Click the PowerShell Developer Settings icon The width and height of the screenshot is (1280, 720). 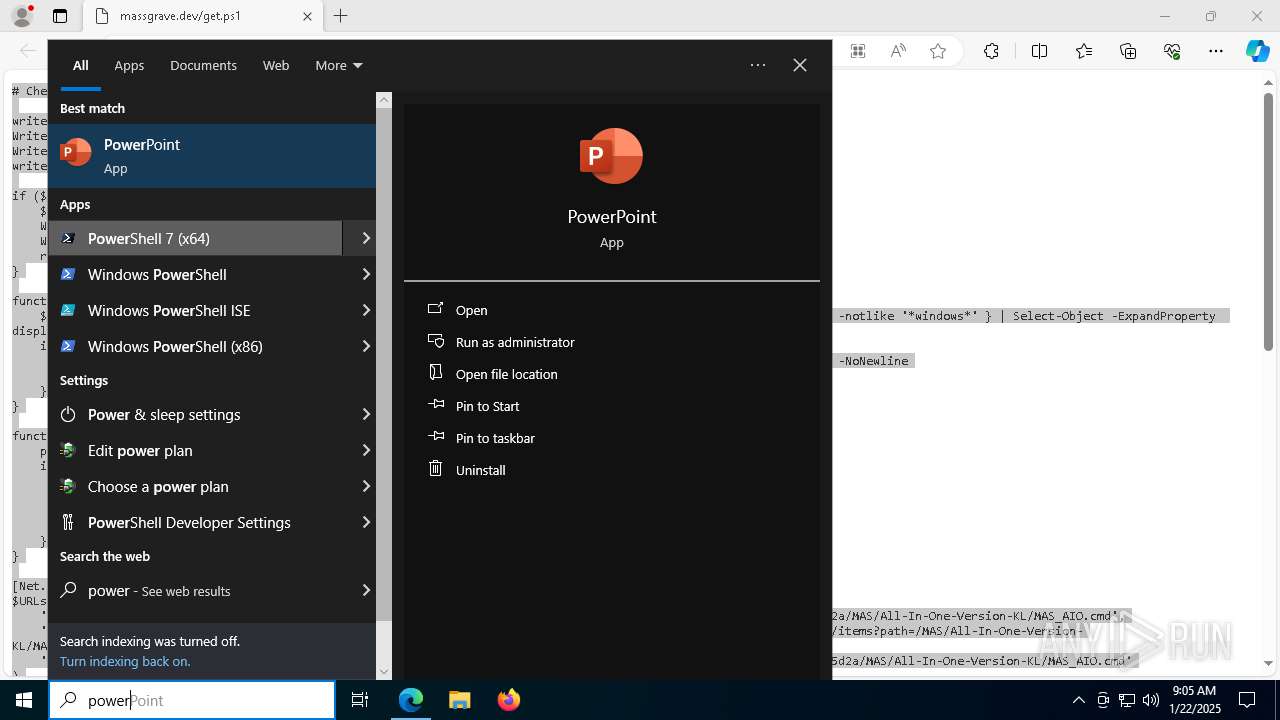tap(68, 522)
